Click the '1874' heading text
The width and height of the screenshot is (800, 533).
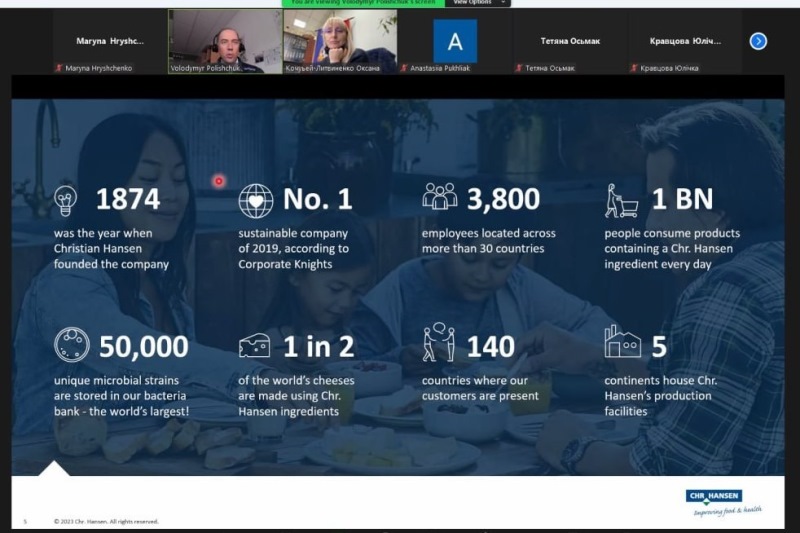(128, 199)
